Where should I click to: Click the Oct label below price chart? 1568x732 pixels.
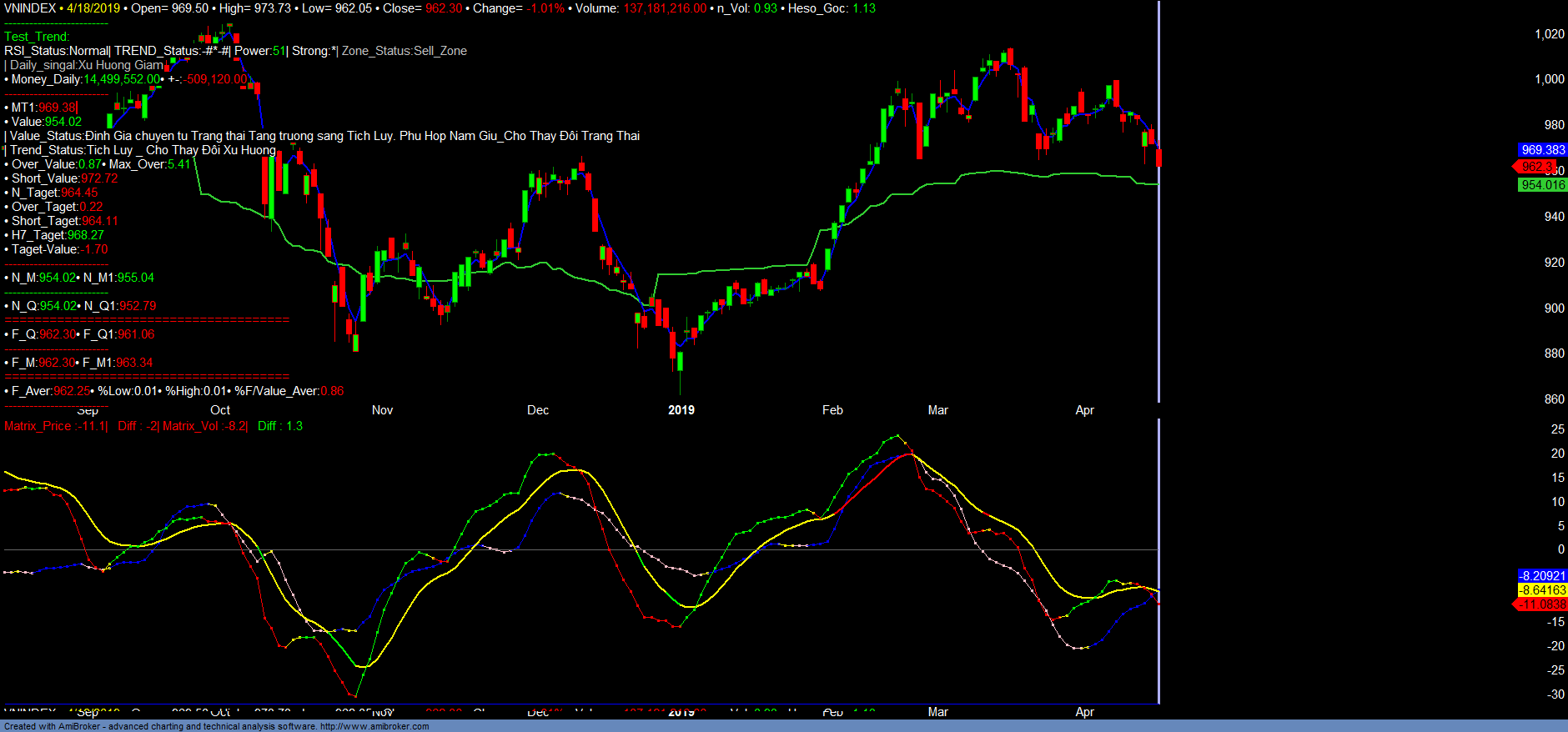tap(220, 410)
